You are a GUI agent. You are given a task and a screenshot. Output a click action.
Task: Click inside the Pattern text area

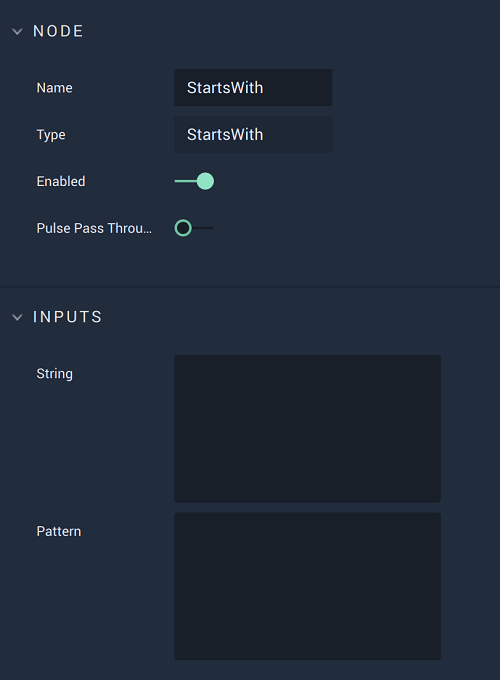307,586
